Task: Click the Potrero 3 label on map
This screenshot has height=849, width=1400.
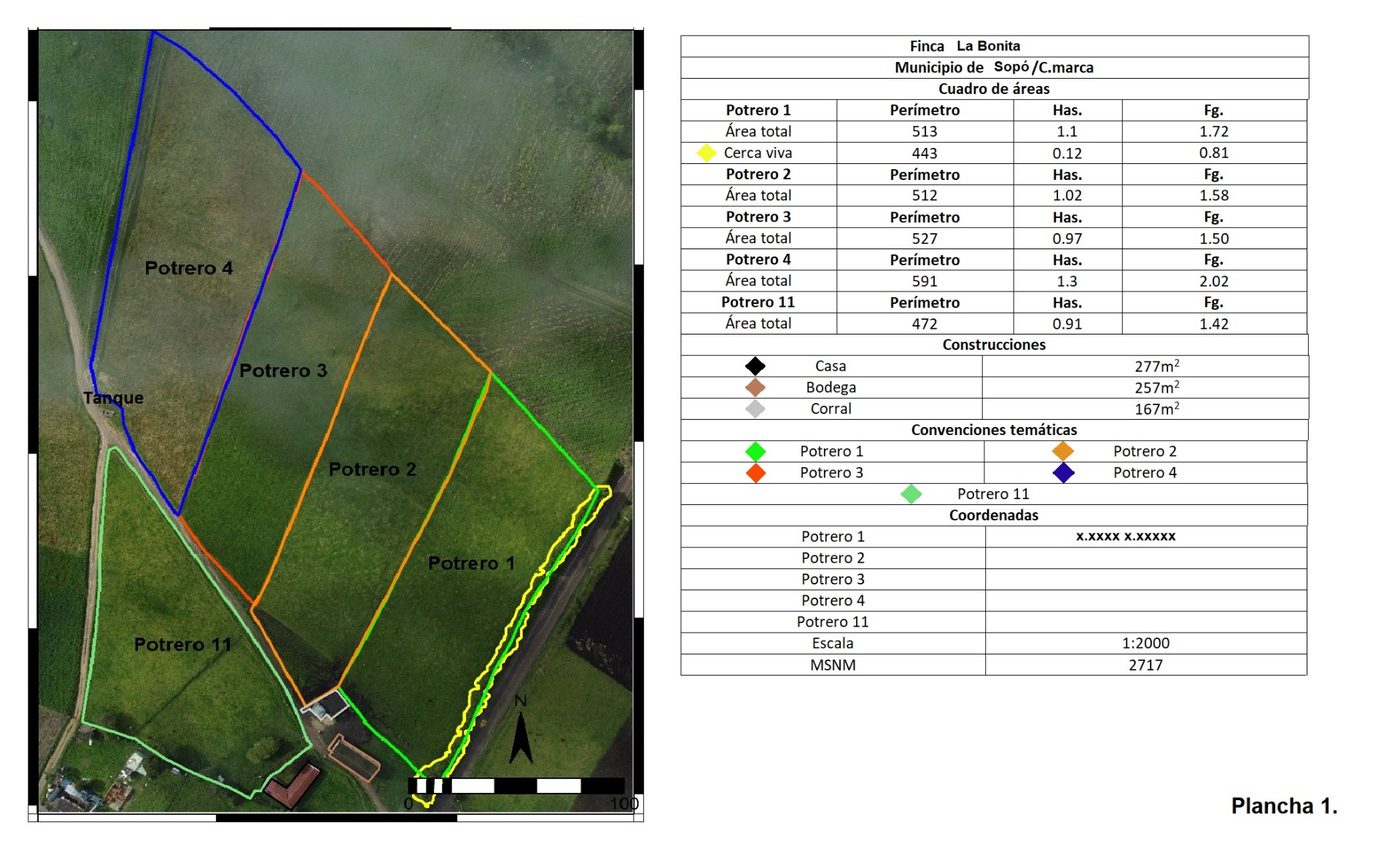Action: (283, 371)
